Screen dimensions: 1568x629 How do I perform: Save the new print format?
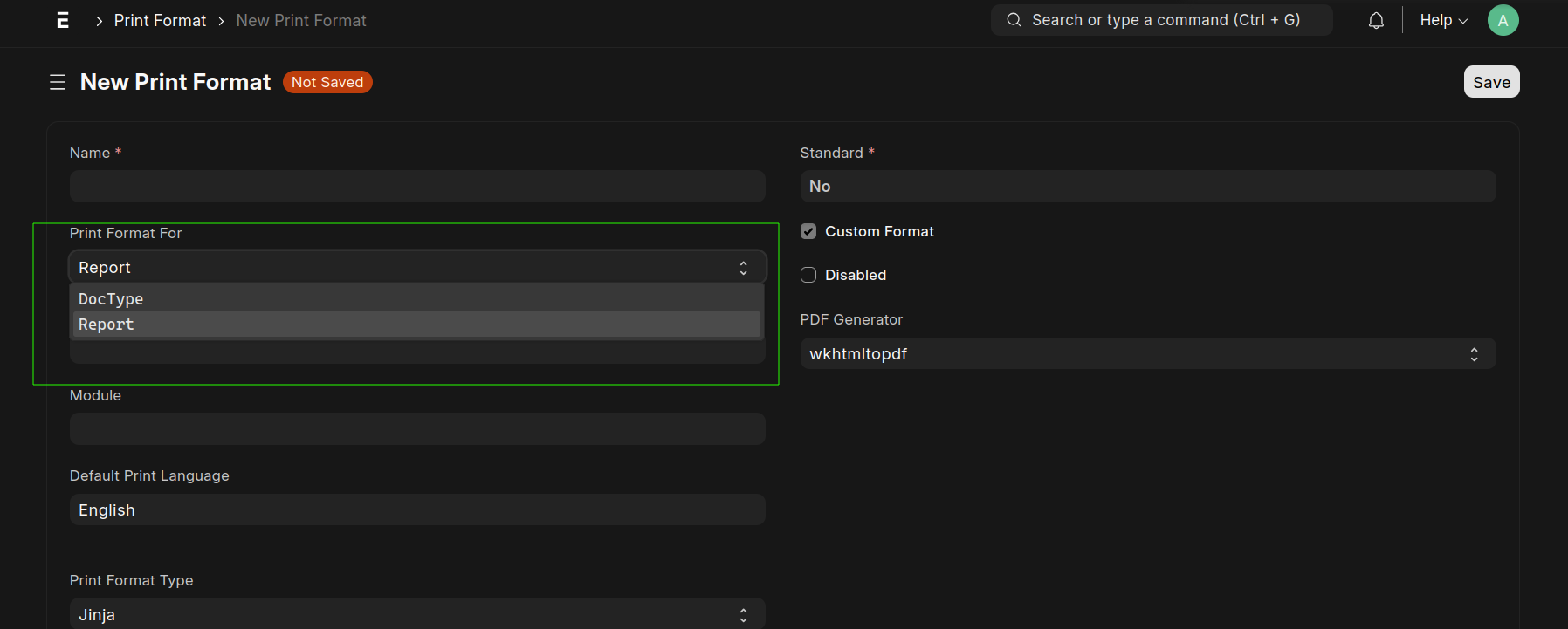(1491, 82)
